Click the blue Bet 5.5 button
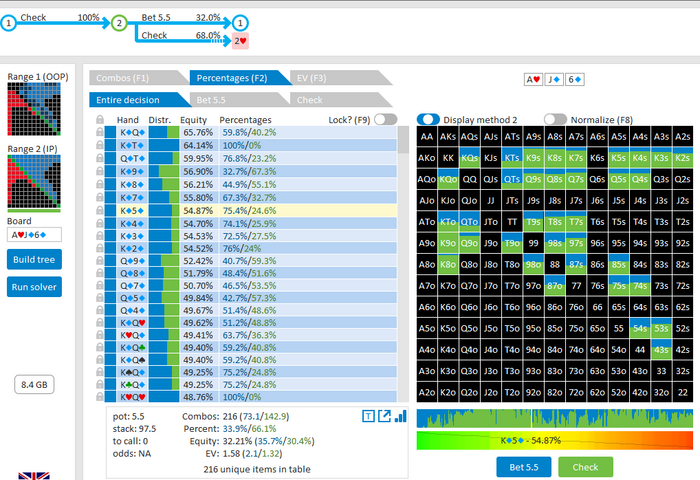Viewport: 700px width, 480px height. pos(524,467)
